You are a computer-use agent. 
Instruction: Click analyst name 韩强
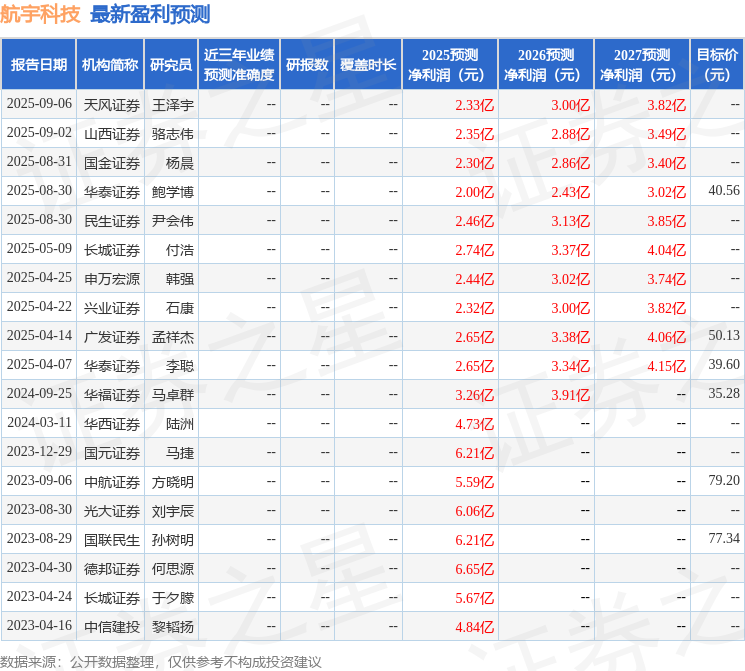click(180, 279)
